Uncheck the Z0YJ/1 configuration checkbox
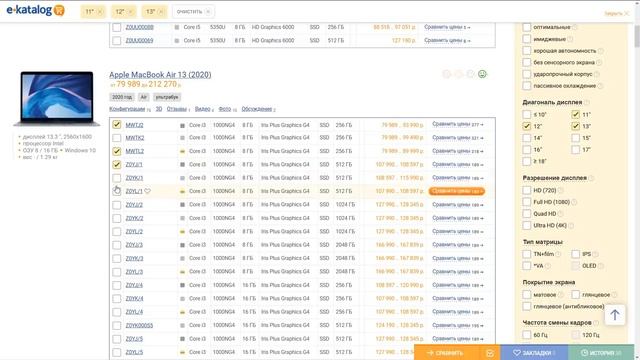 pos(117,164)
